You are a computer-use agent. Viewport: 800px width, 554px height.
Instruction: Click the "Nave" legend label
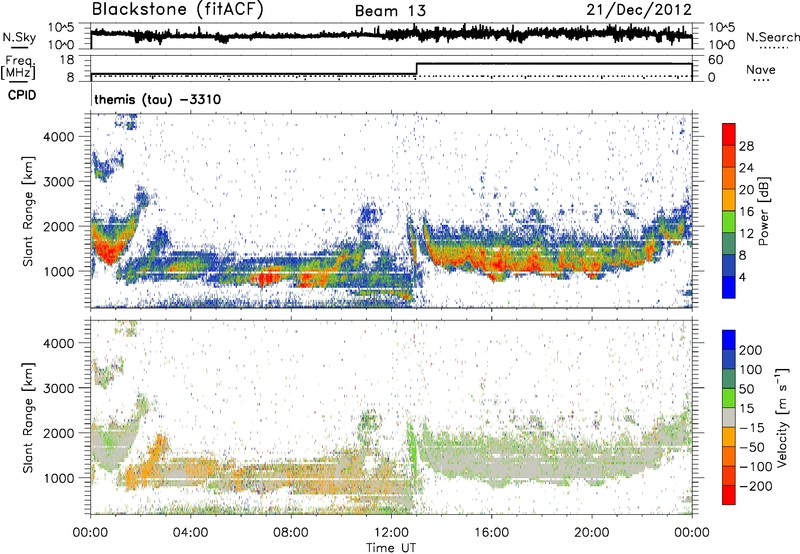tap(761, 69)
